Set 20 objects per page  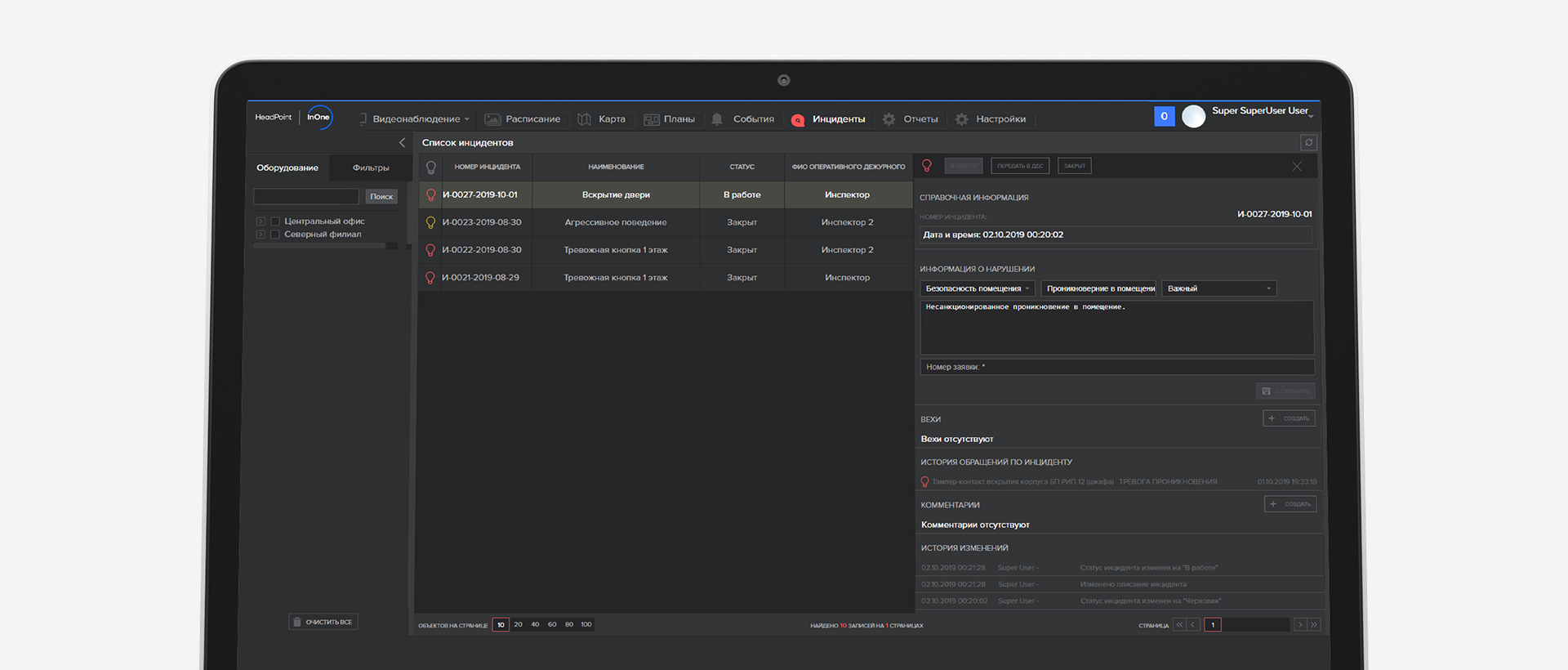(x=518, y=625)
